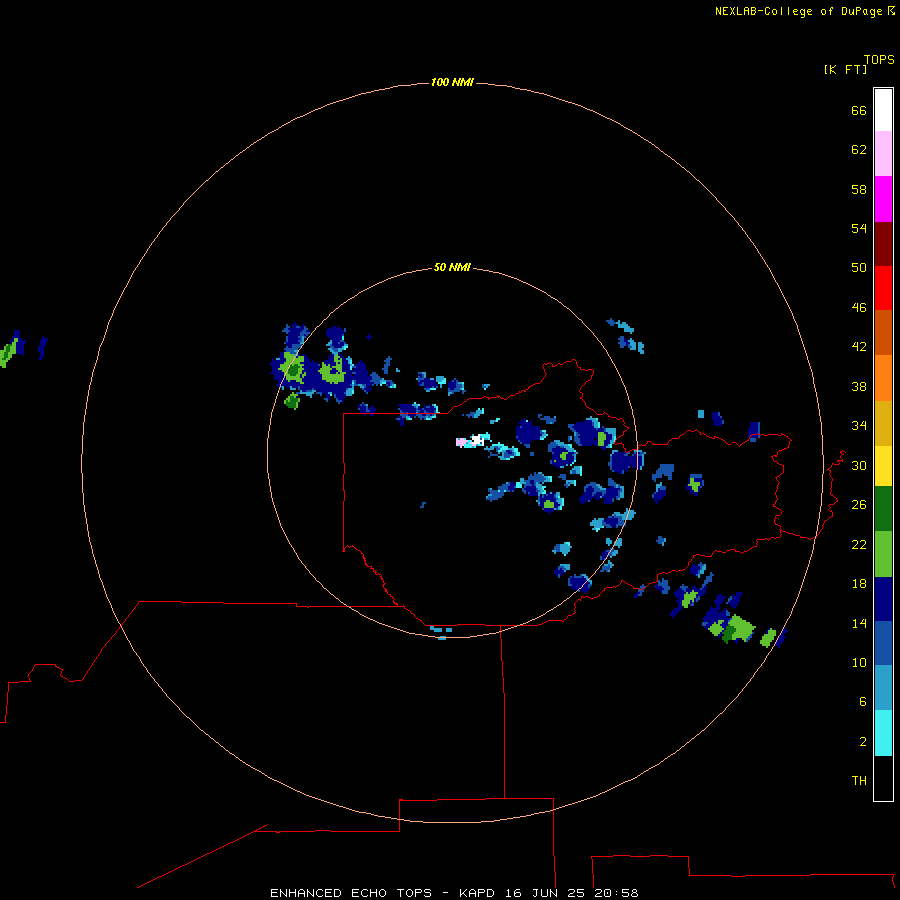Viewport: 900px width, 900px height.
Task: Pick the light green legend band
Action: (883, 554)
